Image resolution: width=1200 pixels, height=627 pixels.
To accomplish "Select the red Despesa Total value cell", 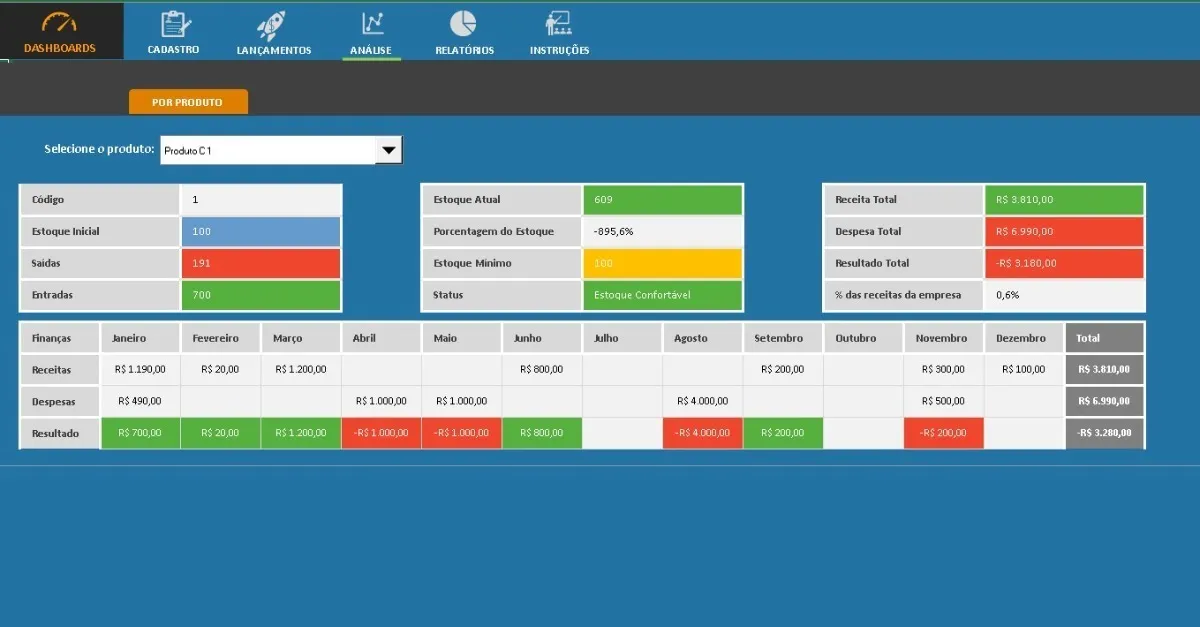I will 1065,232.
